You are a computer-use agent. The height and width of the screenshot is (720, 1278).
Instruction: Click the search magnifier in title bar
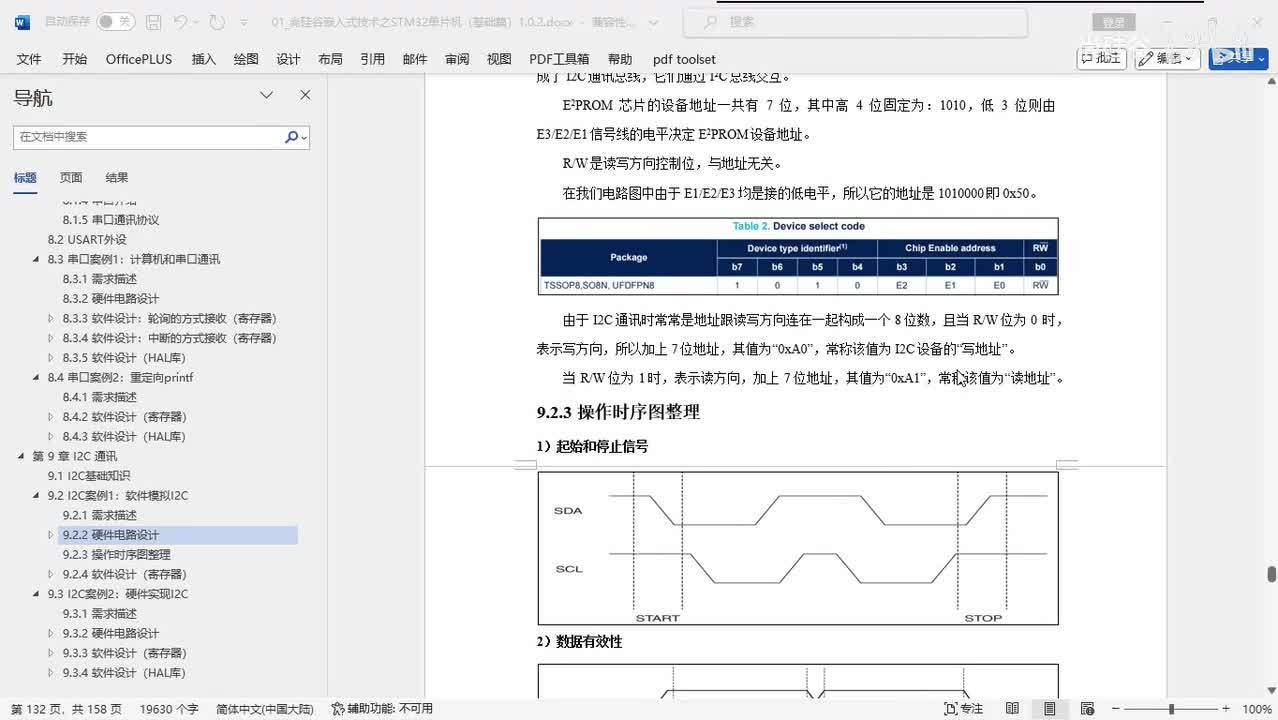click(709, 21)
